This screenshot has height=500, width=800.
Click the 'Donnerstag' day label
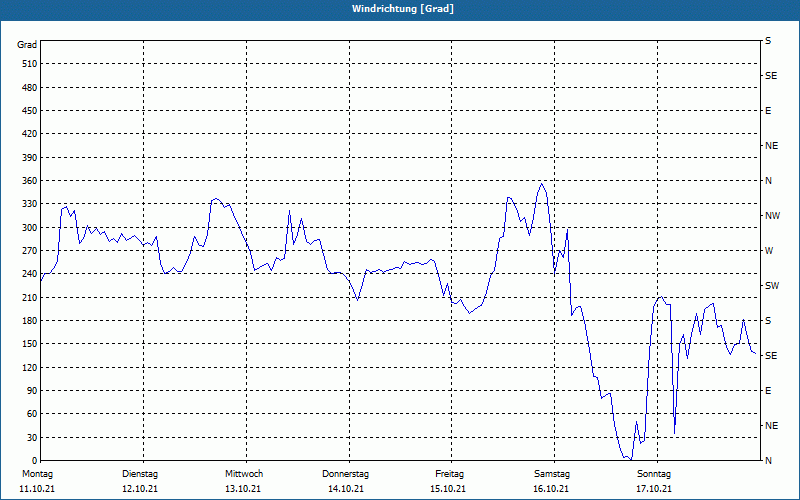point(345,474)
